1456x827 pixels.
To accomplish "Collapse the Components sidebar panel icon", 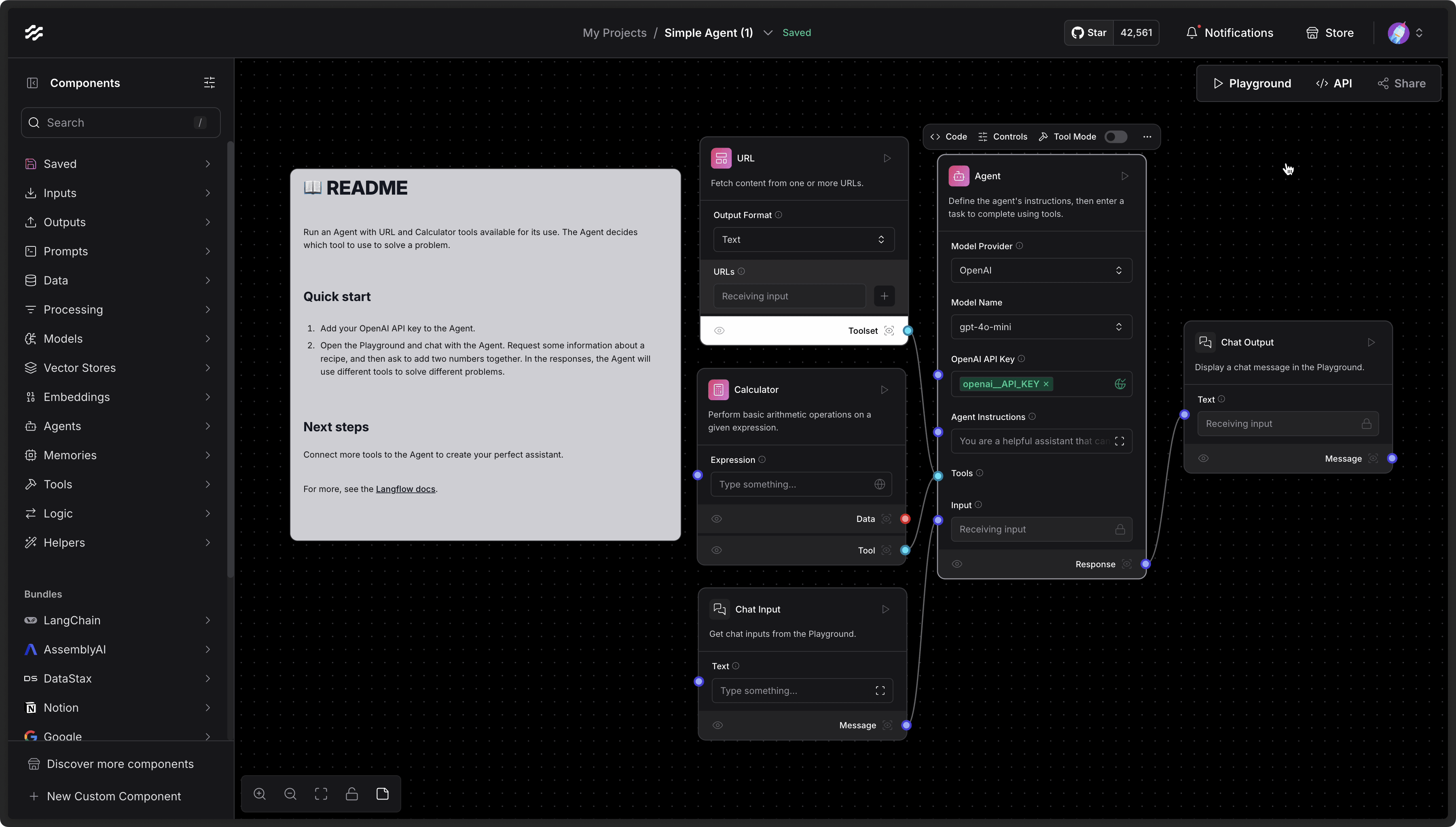I will pyautogui.click(x=32, y=83).
